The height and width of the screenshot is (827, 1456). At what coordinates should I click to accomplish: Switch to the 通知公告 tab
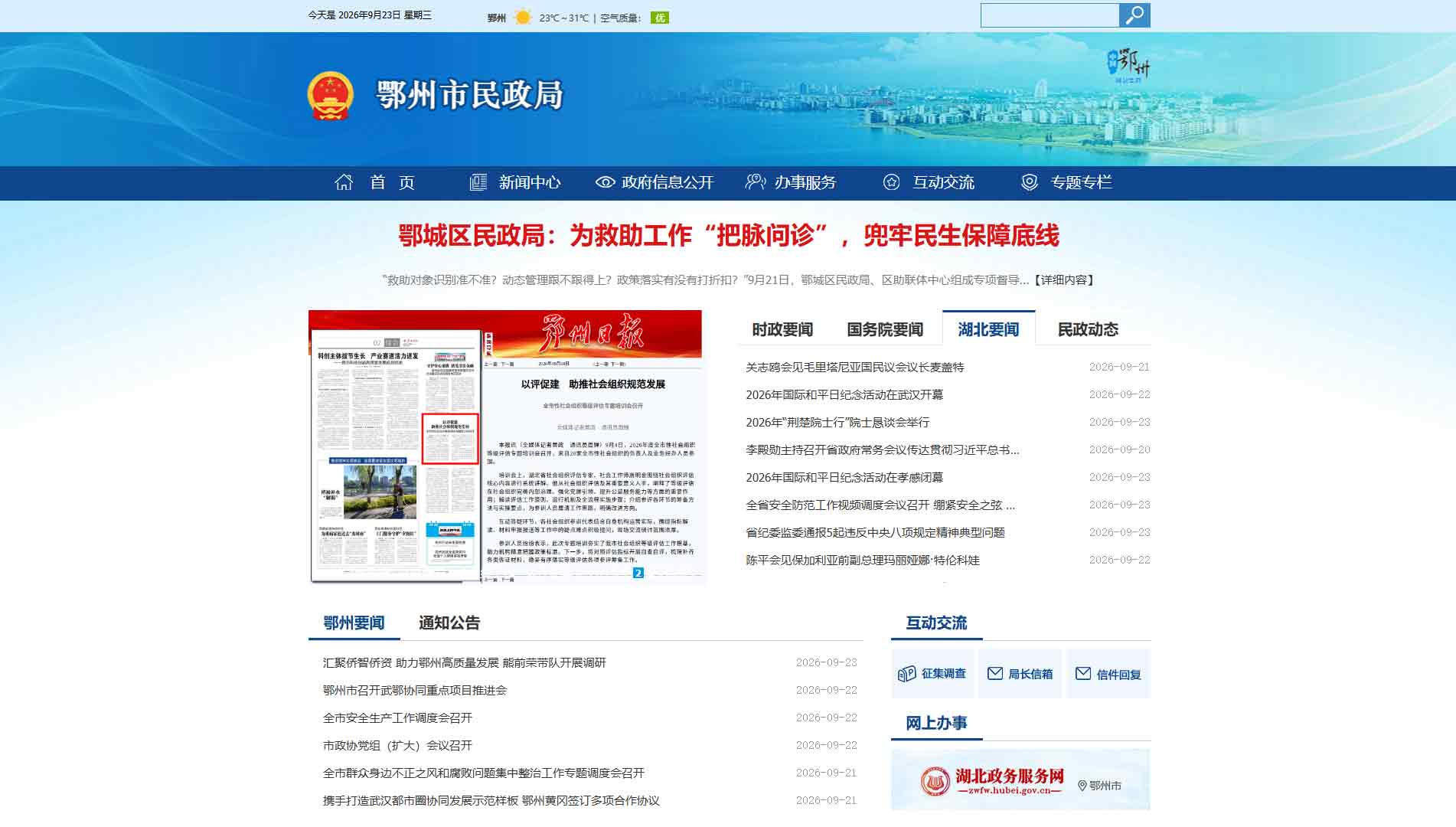449,623
